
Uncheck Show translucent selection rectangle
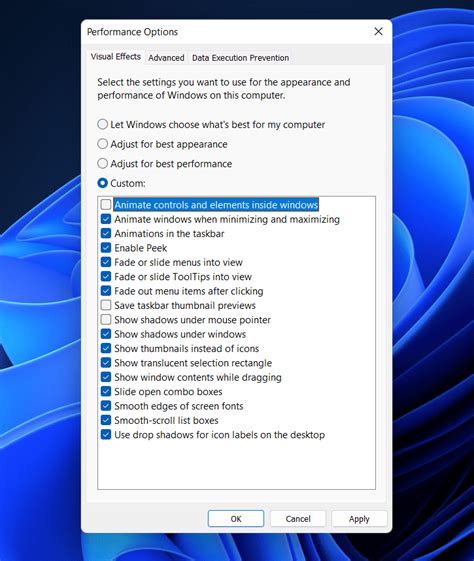point(106,363)
